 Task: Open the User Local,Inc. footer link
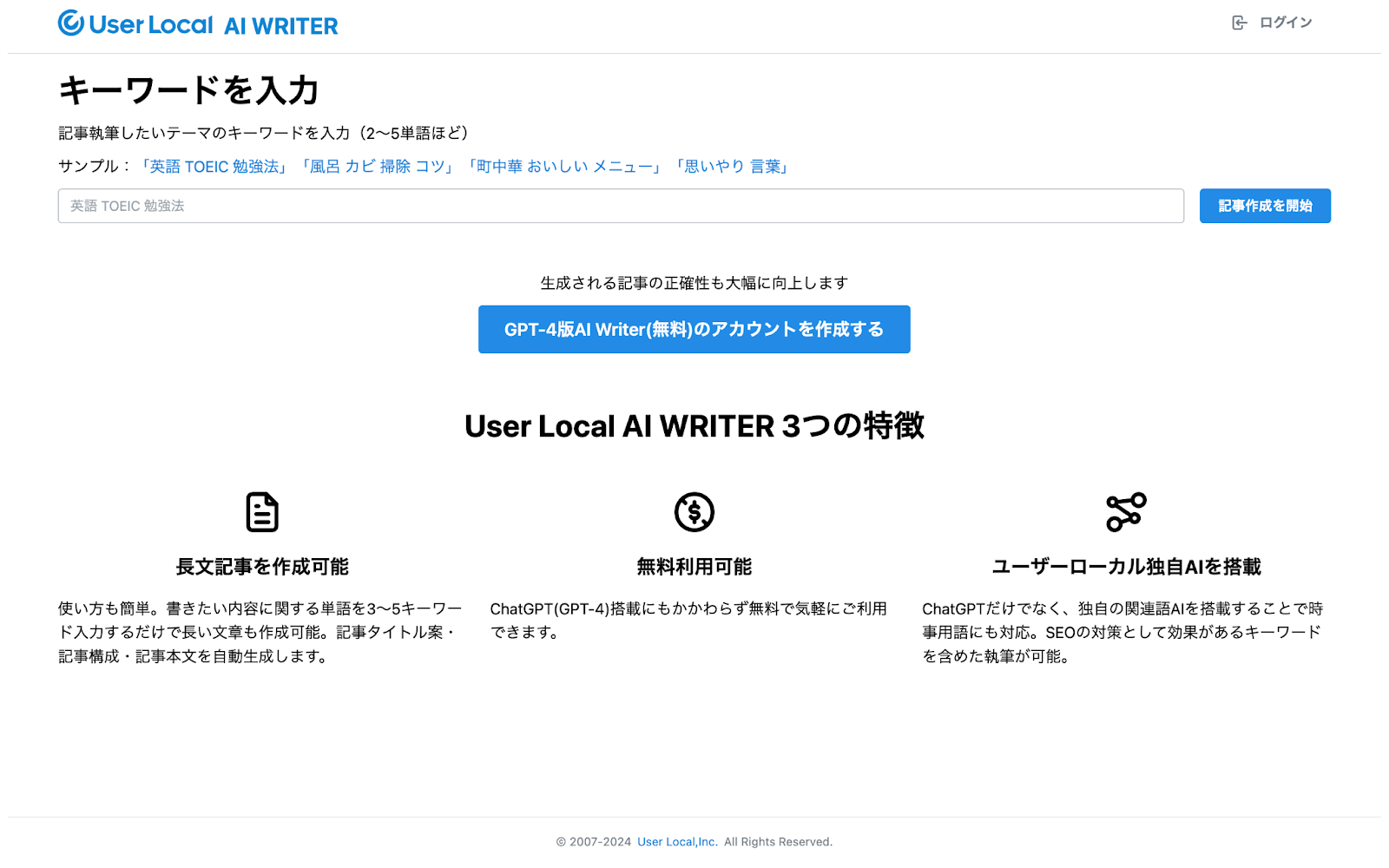pyautogui.click(x=678, y=842)
